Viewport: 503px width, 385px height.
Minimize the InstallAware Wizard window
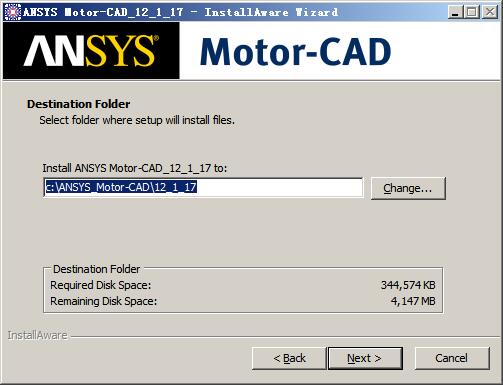click(455, 12)
